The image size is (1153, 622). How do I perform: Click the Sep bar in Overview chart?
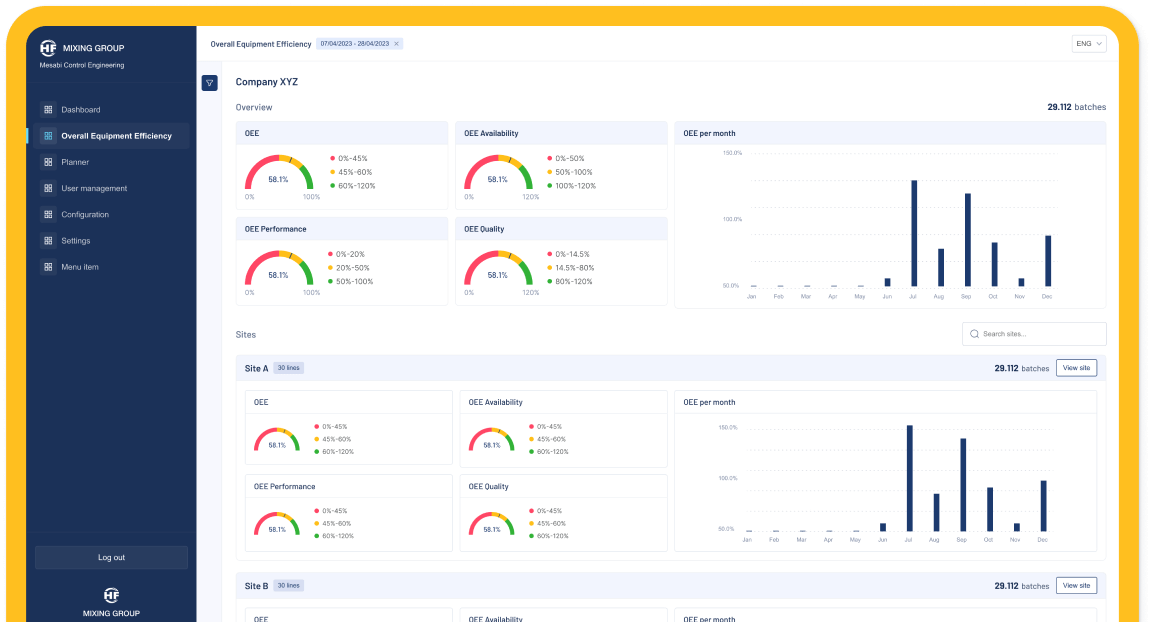[968, 240]
